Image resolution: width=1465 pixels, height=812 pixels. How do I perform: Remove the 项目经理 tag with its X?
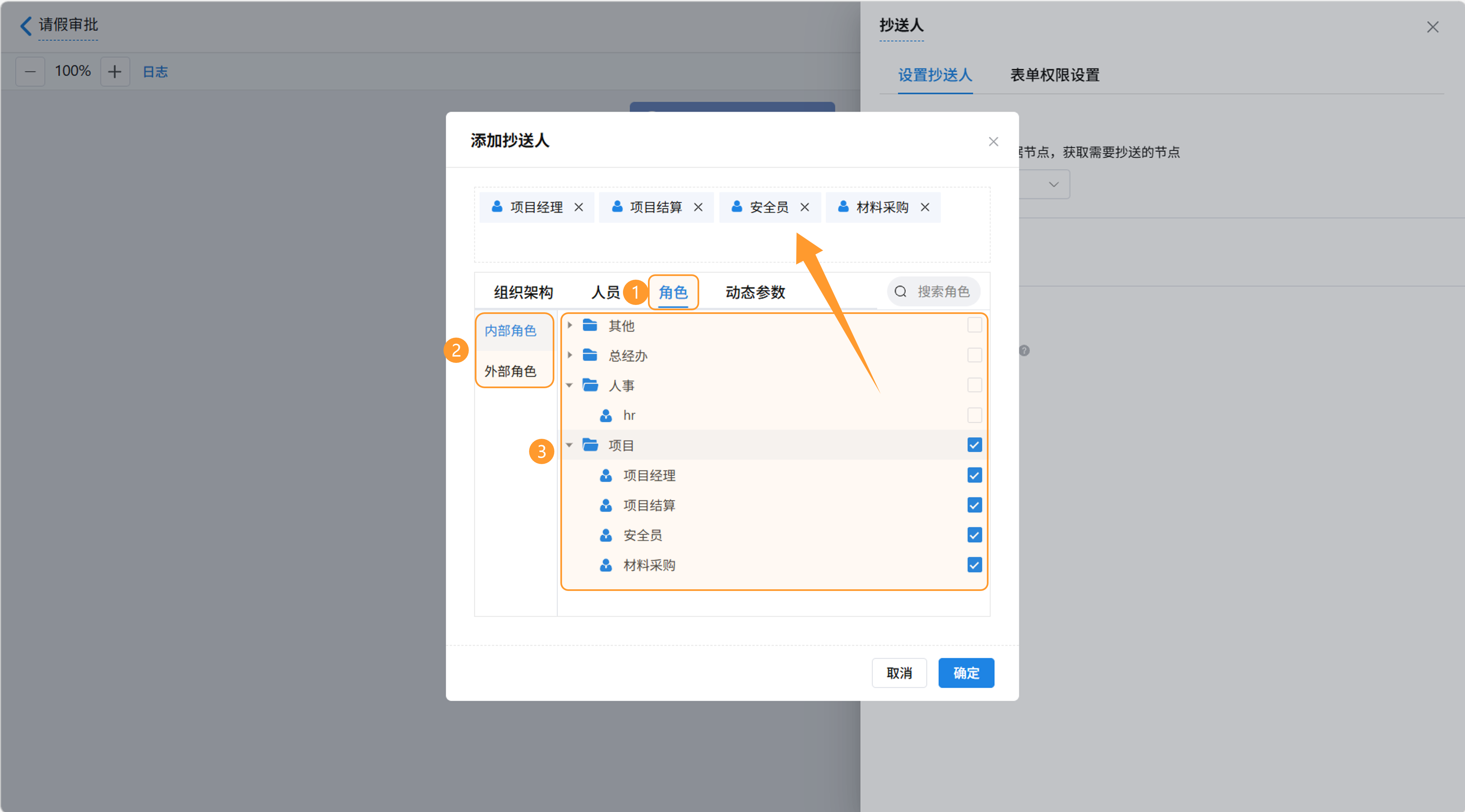[578, 207]
